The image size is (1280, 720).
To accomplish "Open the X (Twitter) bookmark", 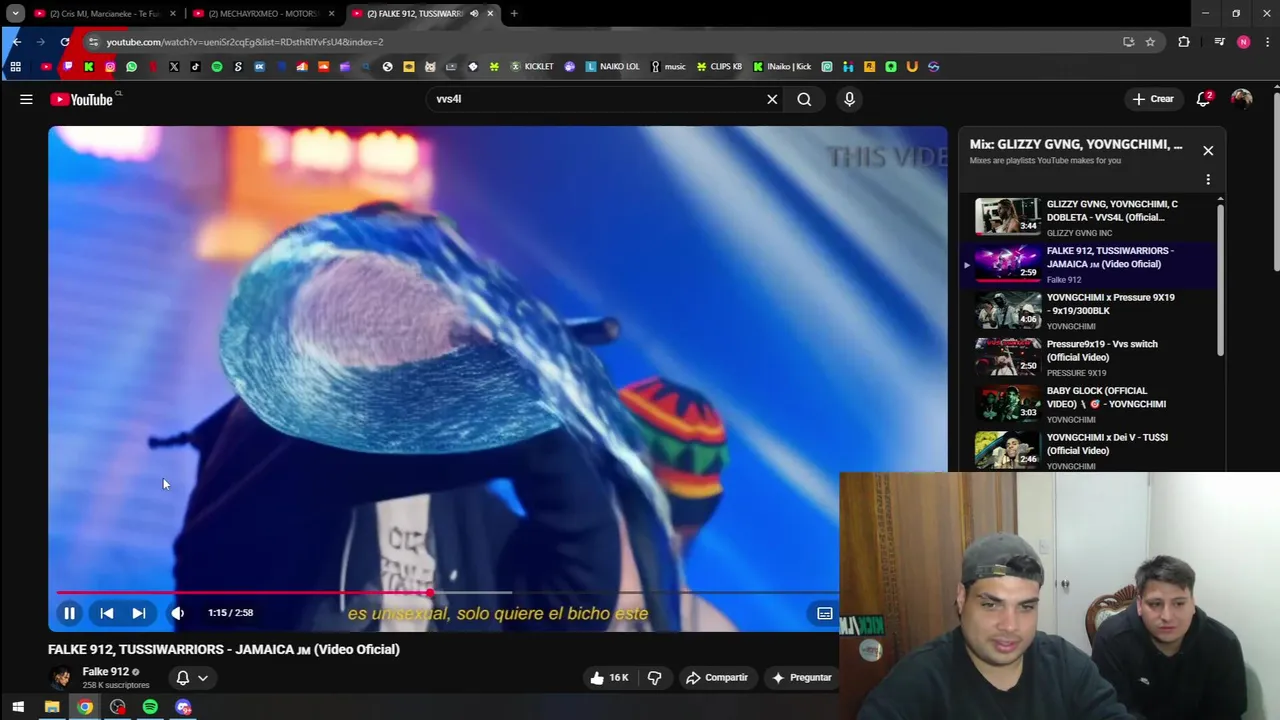I will click(174, 67).
